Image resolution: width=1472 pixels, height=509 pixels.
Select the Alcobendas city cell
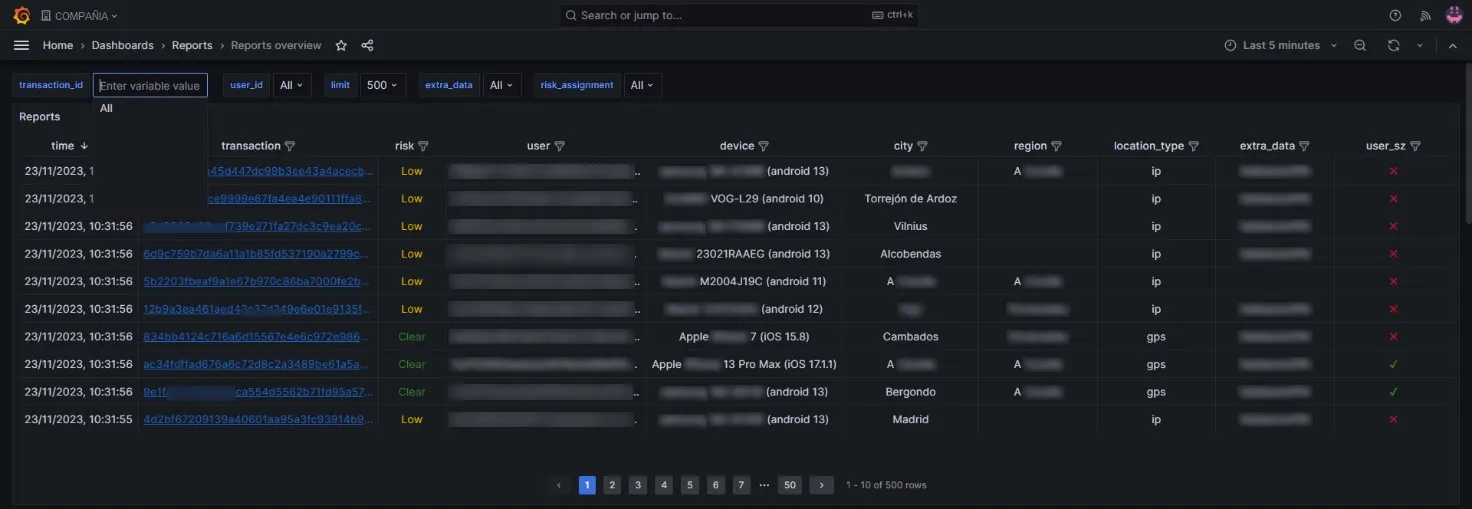(x=910, y=254)
